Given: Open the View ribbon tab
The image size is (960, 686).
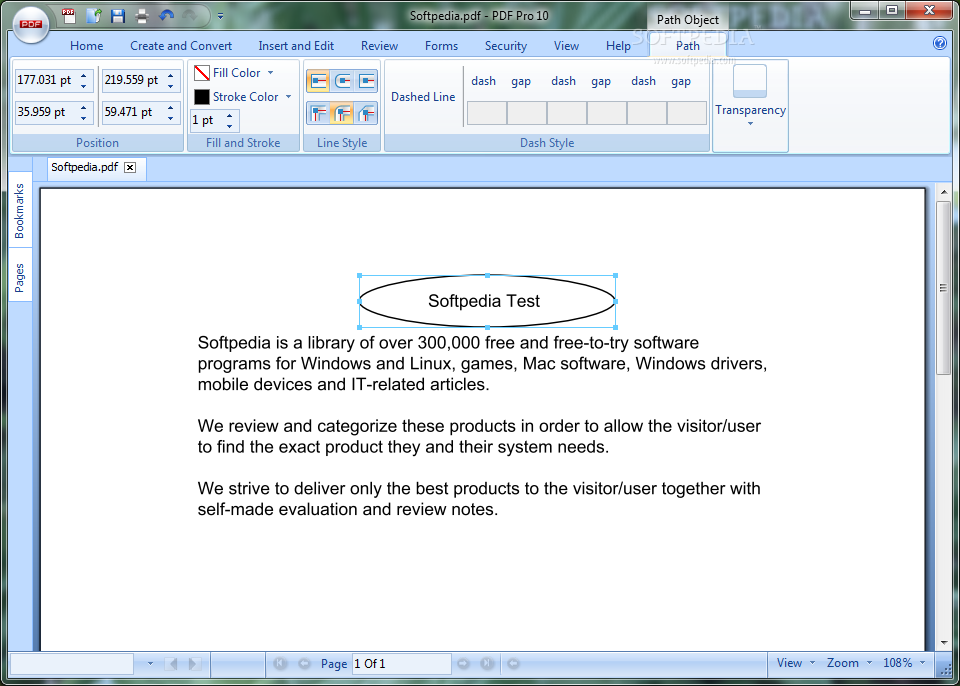Looking at the screenshot, I should [566, 46].
